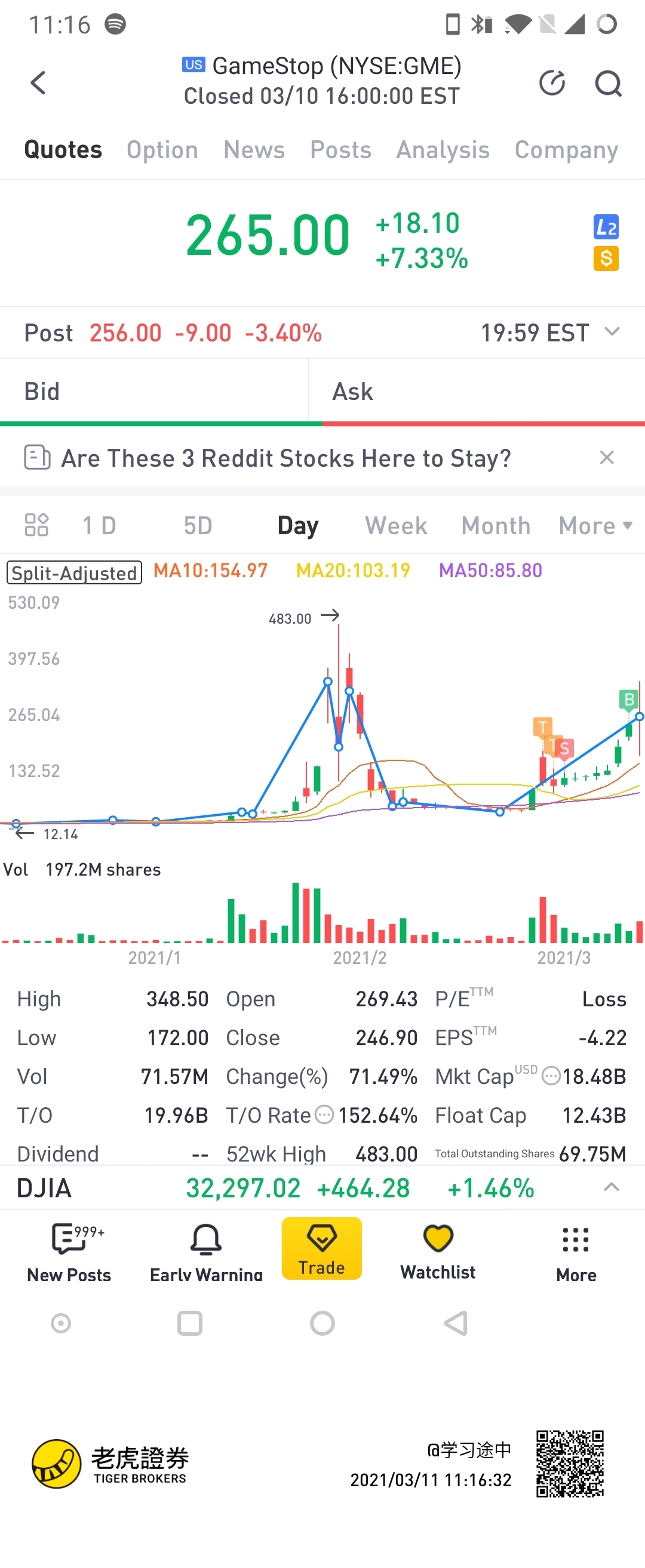Tap the yellow Trade button

coord(321,1248)
